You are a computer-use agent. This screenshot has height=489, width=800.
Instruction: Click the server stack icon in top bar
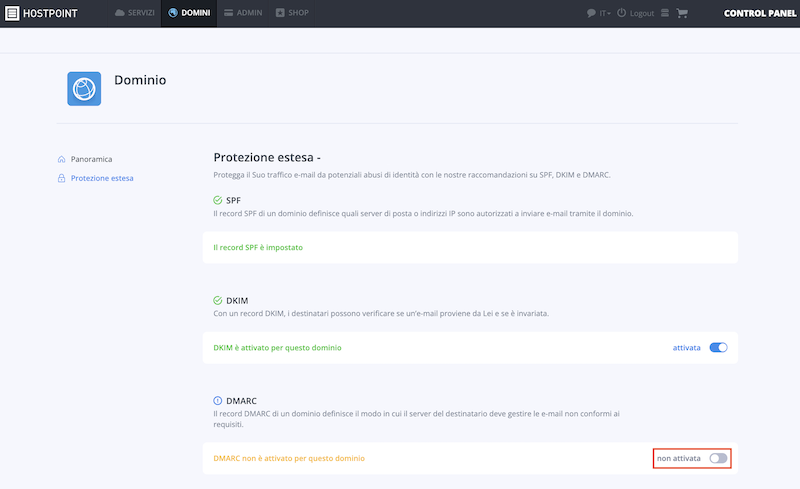click(665, 13)
